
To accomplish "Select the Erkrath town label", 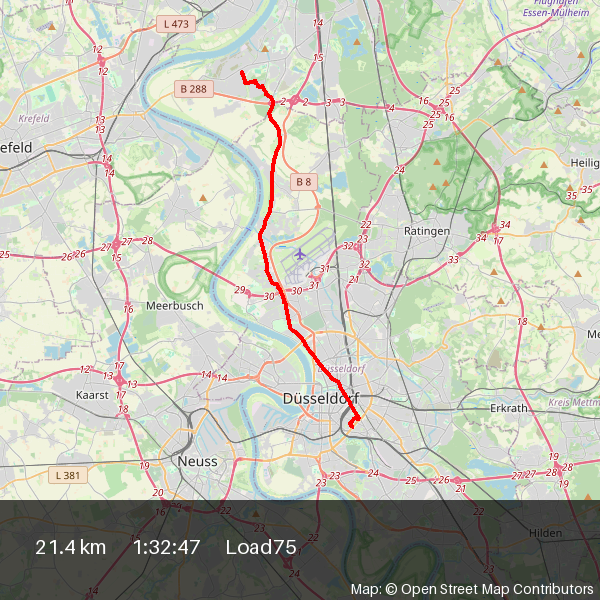I will pos(509,408).
